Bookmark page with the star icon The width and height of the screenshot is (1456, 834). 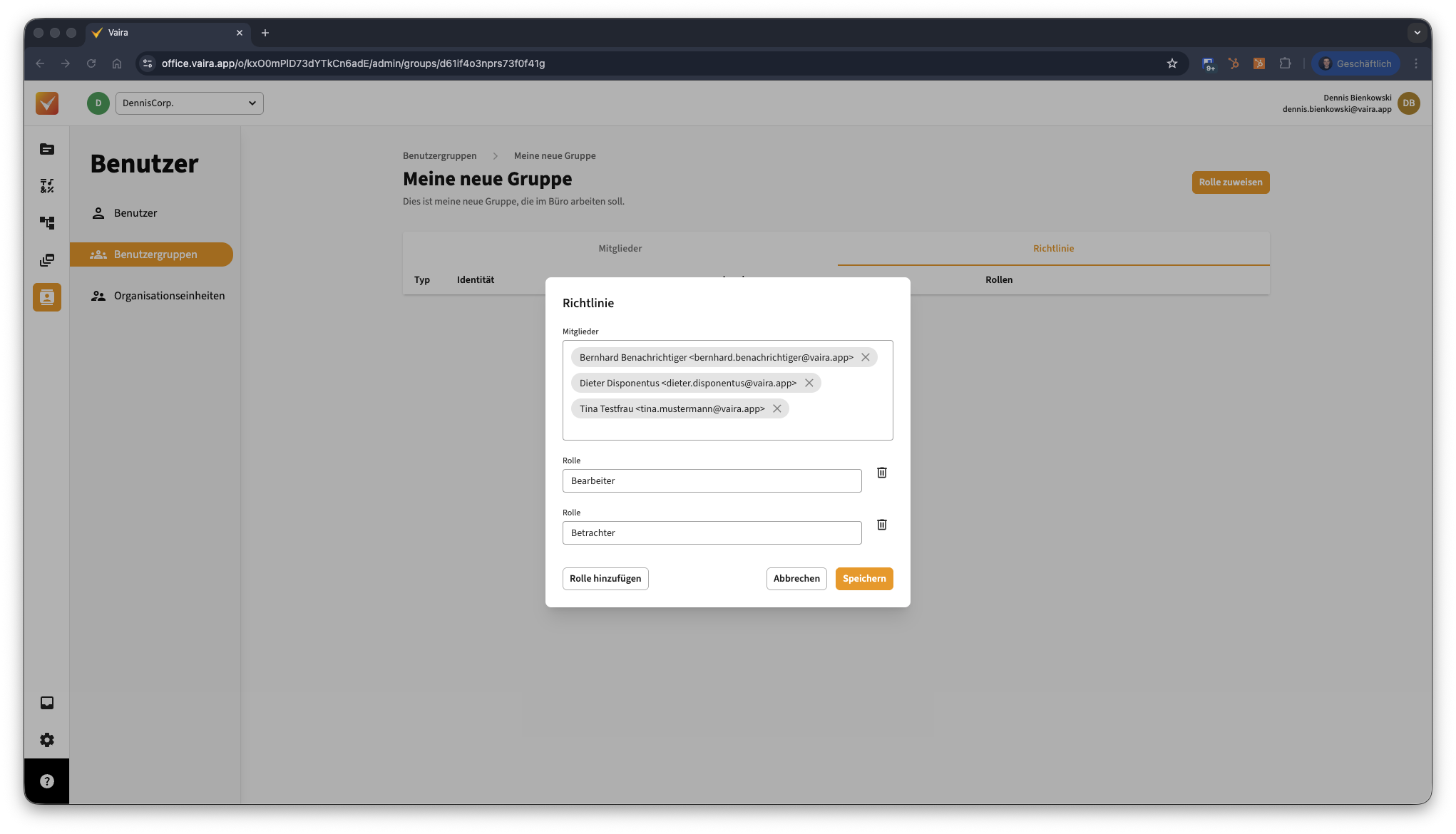tap(1172, 63)
